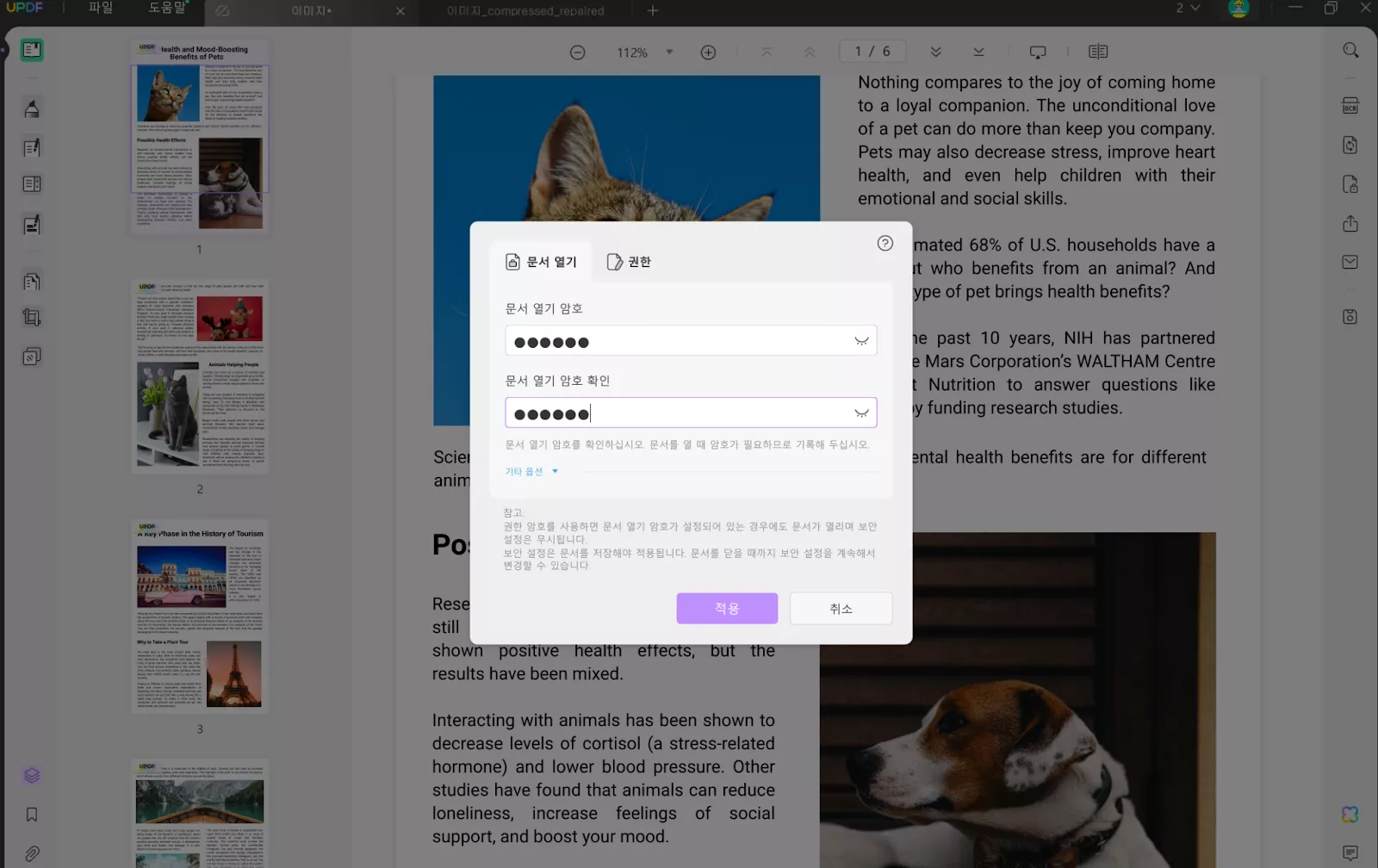The height and width of the screenshot is (868, 1378).
Task: Start slideshow presentation mode
Action: (x=1038, y=52)
